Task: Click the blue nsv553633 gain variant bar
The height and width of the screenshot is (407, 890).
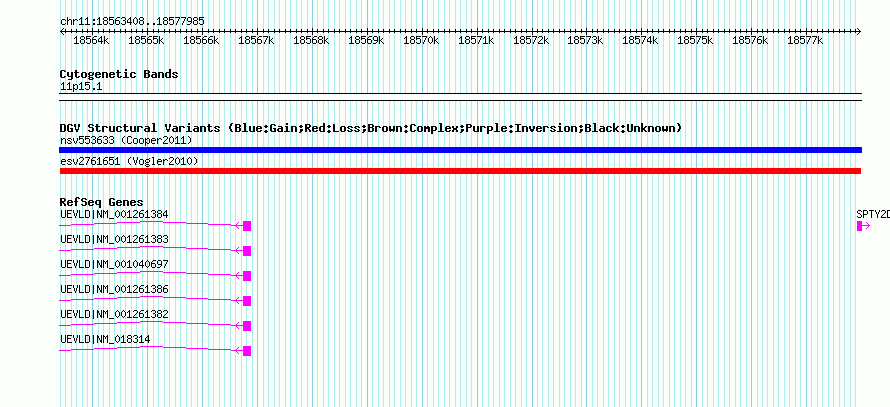Action: click(x=460, y=150)
